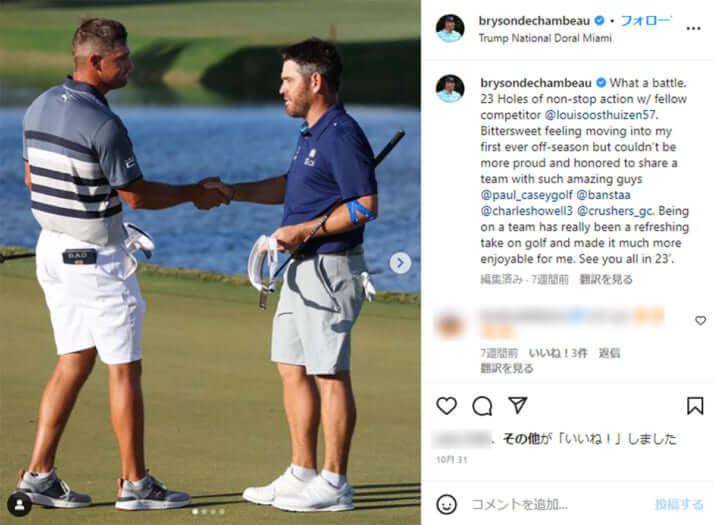
Task: Open @paul_caseygolf profile mention
Action: [x=526, y=195]
